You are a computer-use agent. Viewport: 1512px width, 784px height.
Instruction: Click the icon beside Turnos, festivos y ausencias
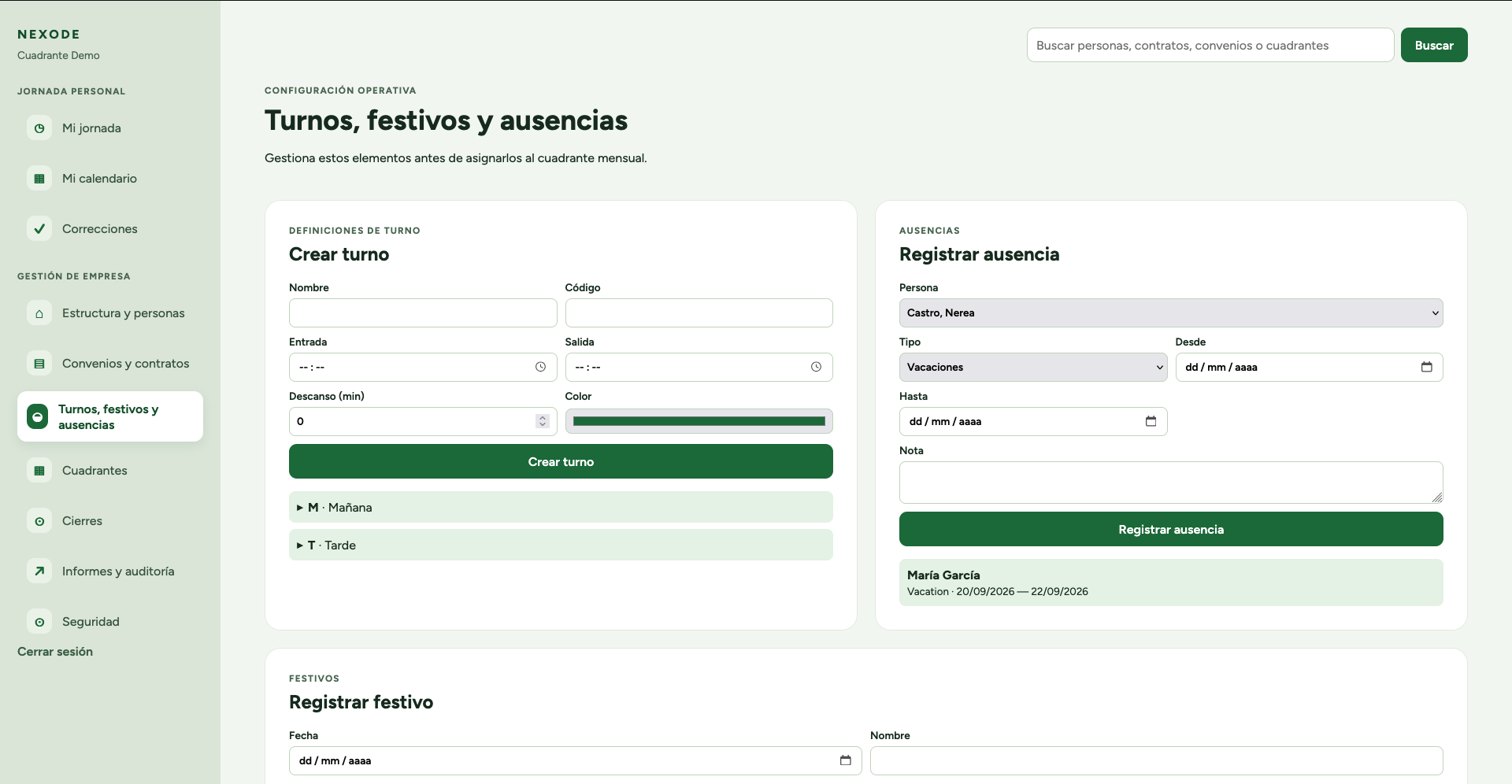click(x=37, y=416)
